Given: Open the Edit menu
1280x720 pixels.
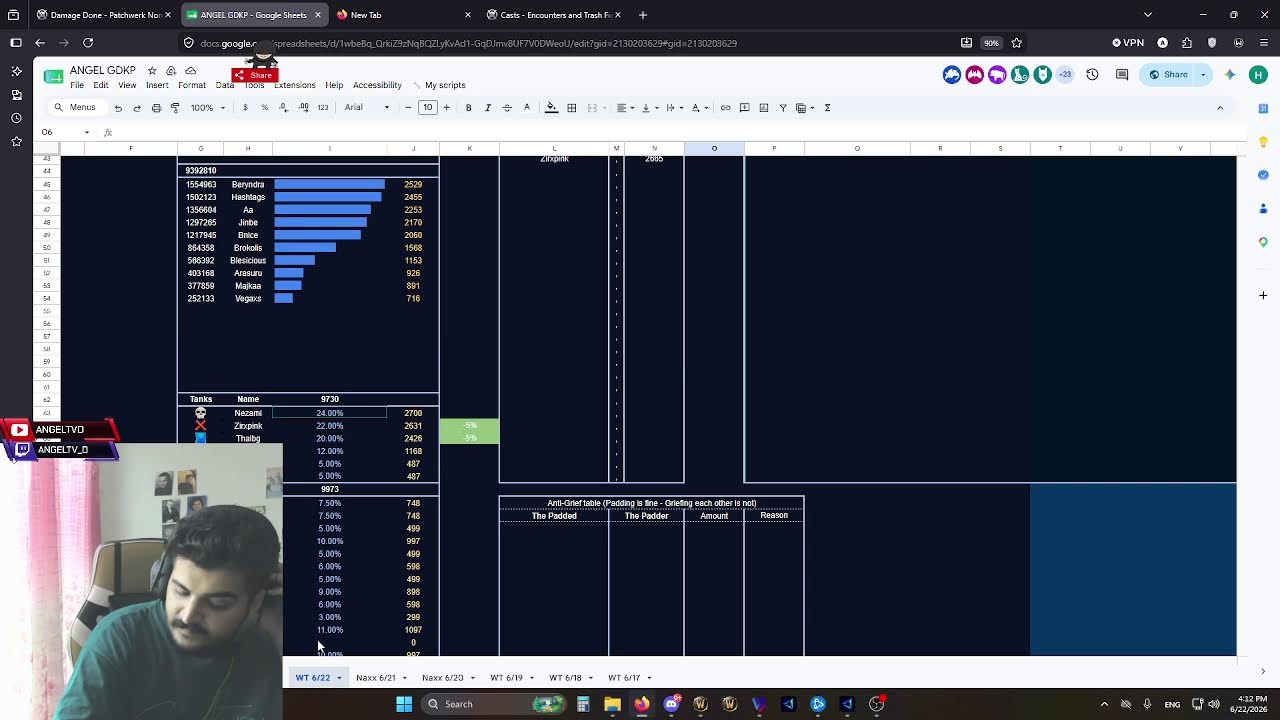Looking at the screenshot, I should (x=101, y=85).
